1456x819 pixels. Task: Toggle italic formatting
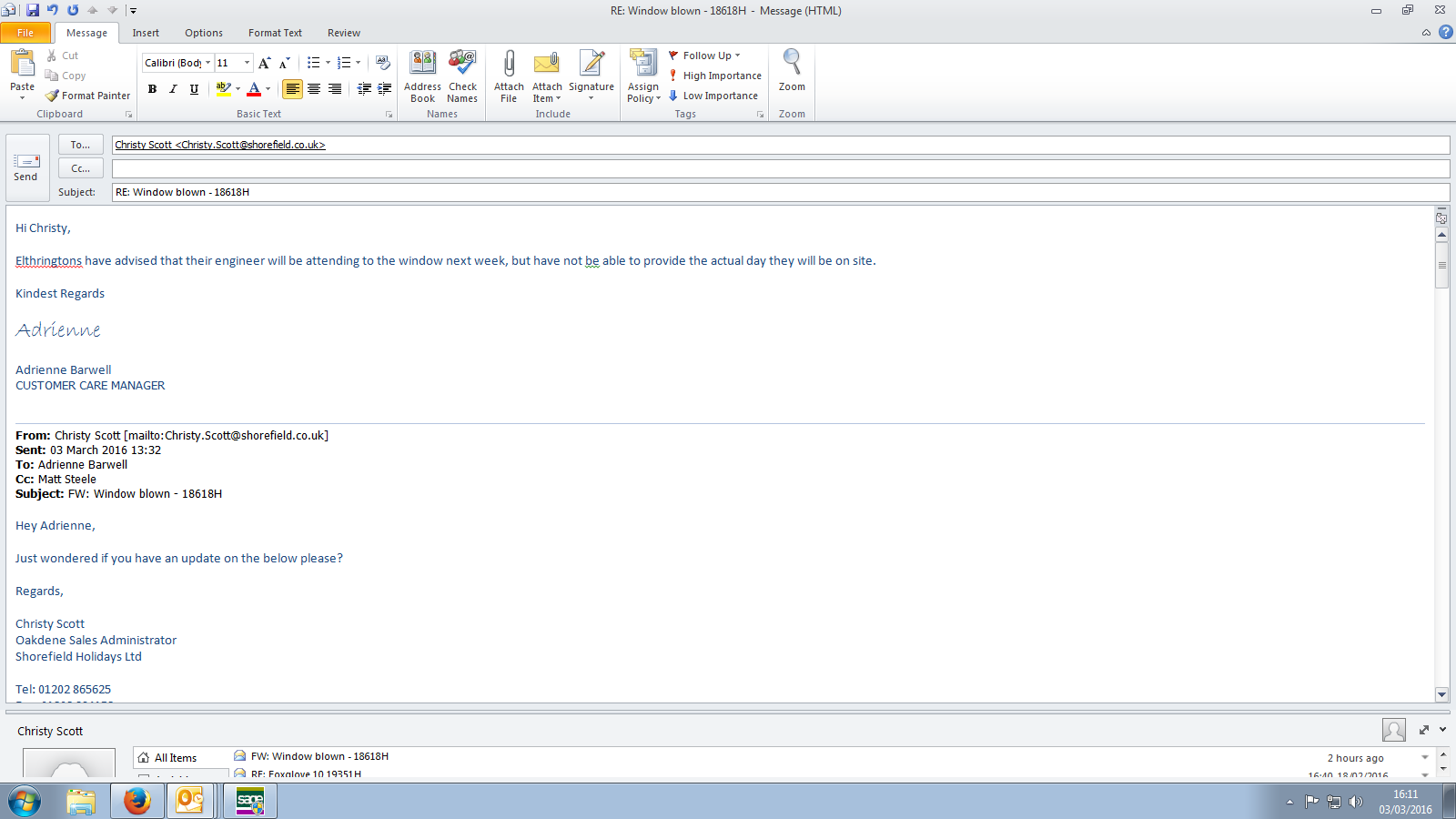point(173,88)
